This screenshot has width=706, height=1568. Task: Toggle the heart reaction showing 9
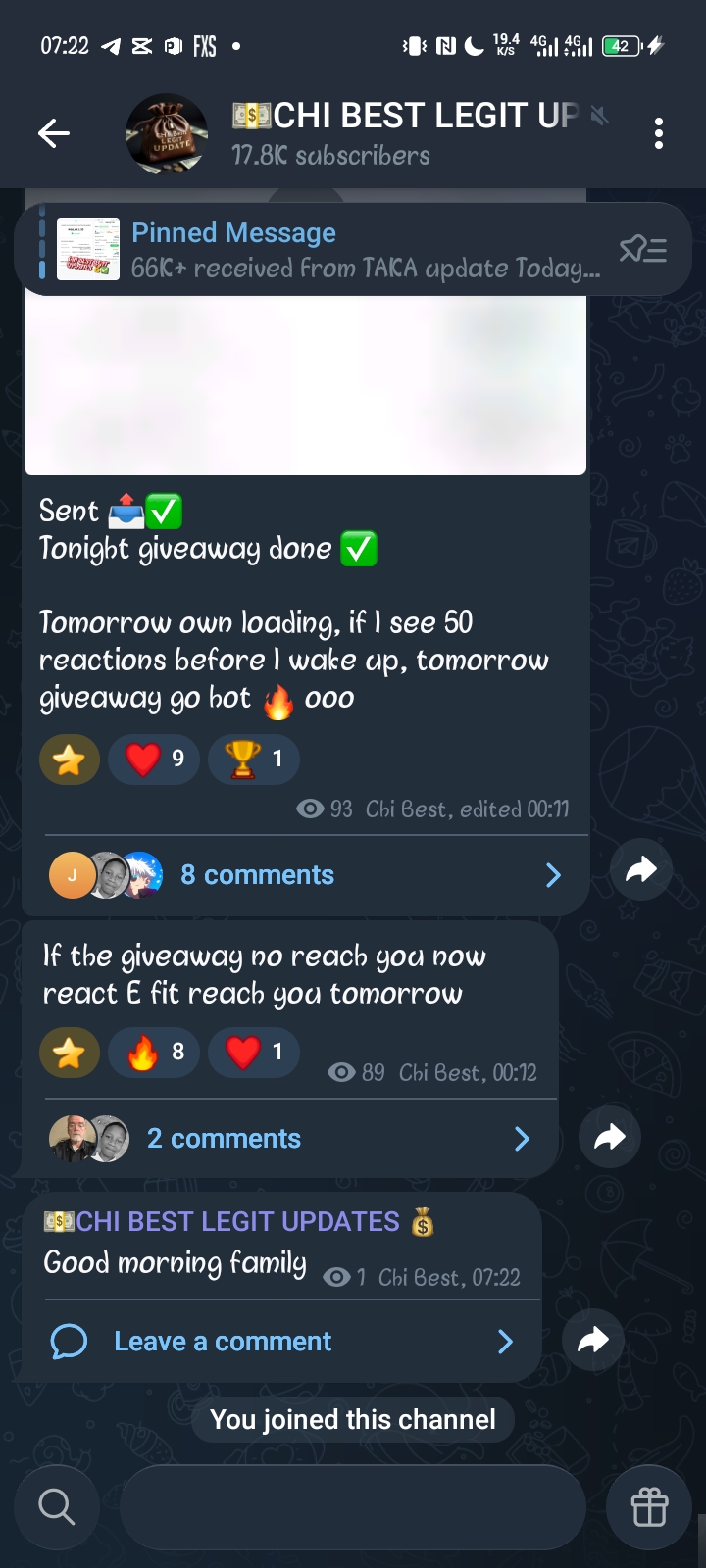pyautogui.click(x=154, y=759)
